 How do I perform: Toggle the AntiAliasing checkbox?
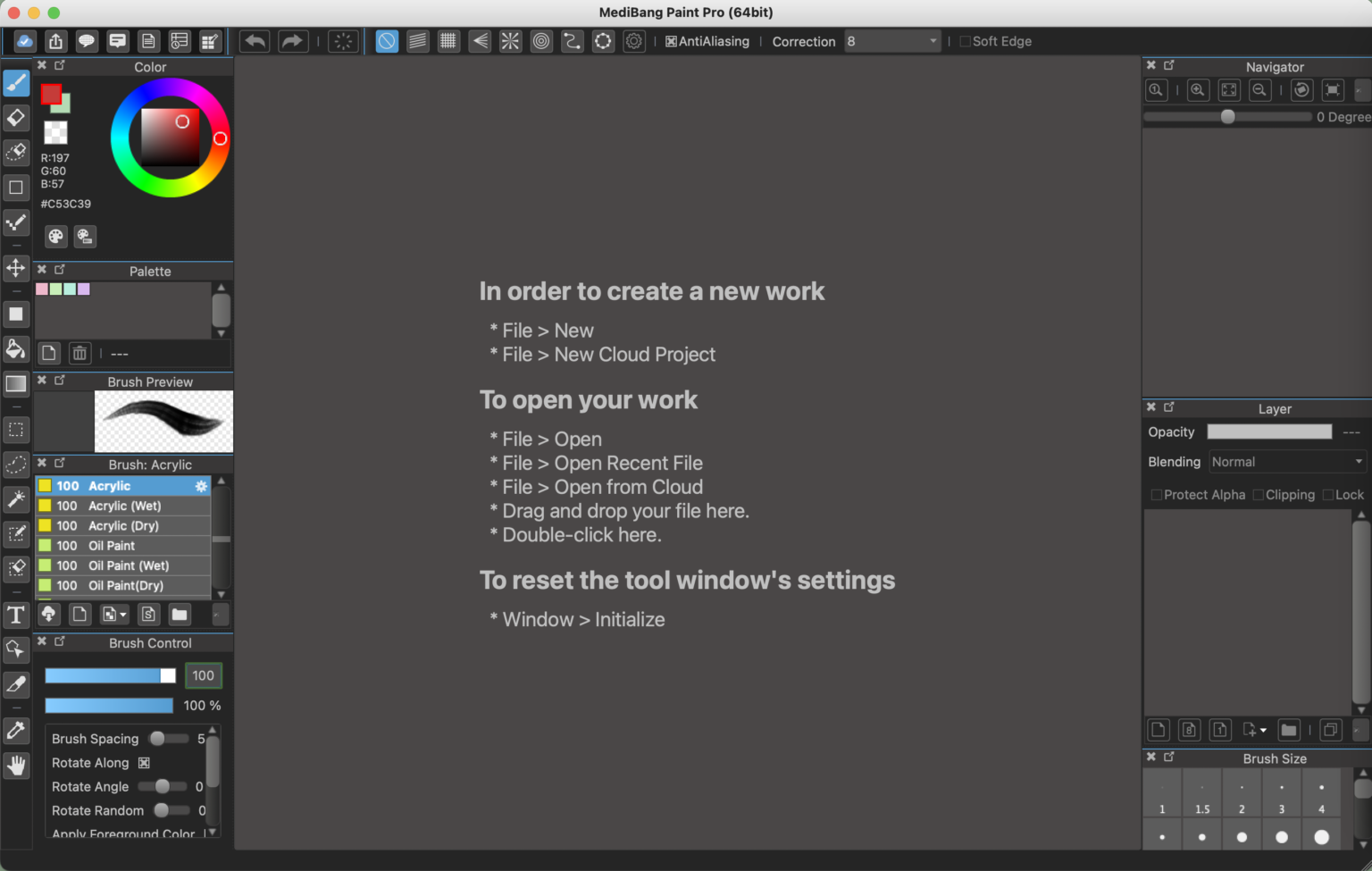click(671, 41)
